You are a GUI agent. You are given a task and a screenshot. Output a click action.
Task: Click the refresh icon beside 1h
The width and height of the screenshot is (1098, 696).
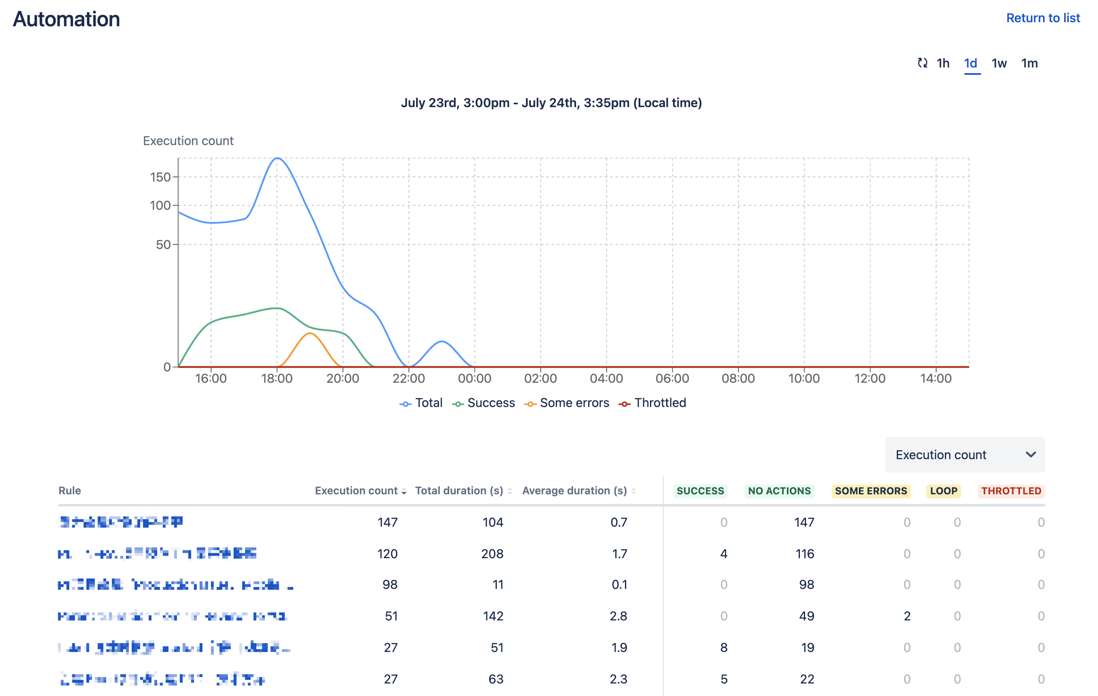(922, 63)
